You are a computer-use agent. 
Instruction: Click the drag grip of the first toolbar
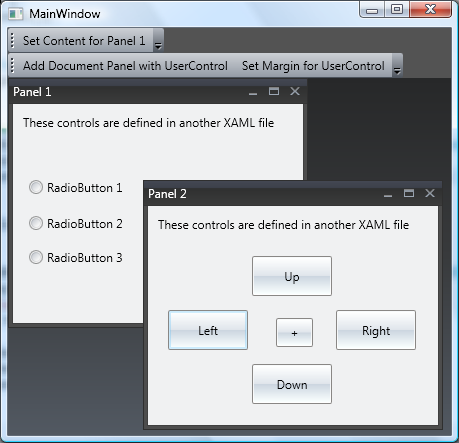[12, 40]
